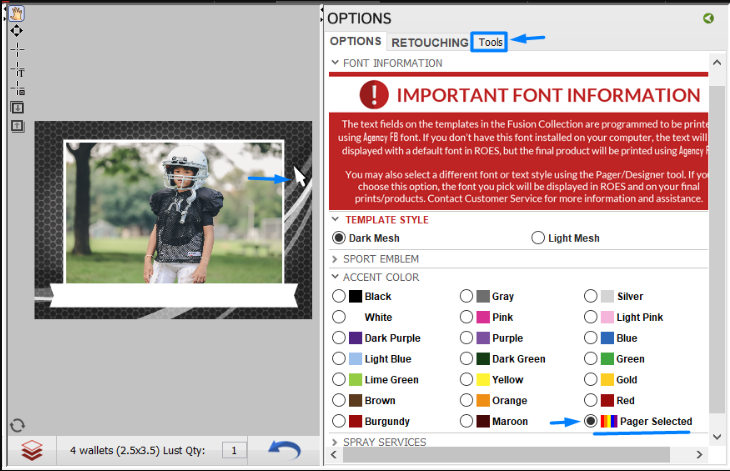Select the four-arrow move tool
730x471 pixels.
(x=17, y=31)
